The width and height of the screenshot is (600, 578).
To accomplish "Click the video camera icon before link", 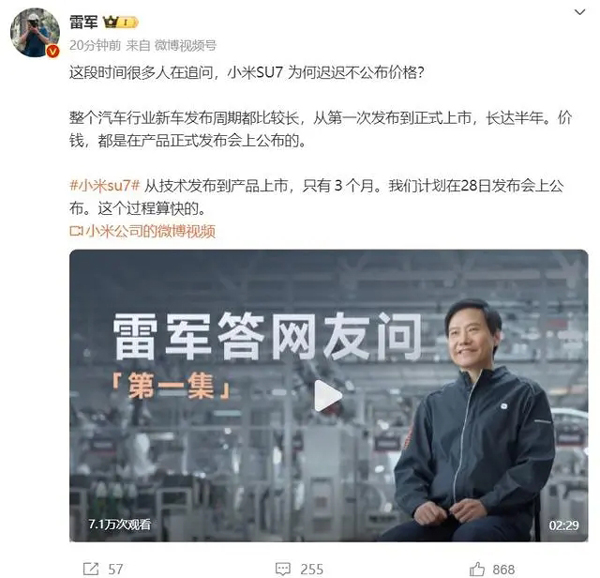I will coord(76,231).
